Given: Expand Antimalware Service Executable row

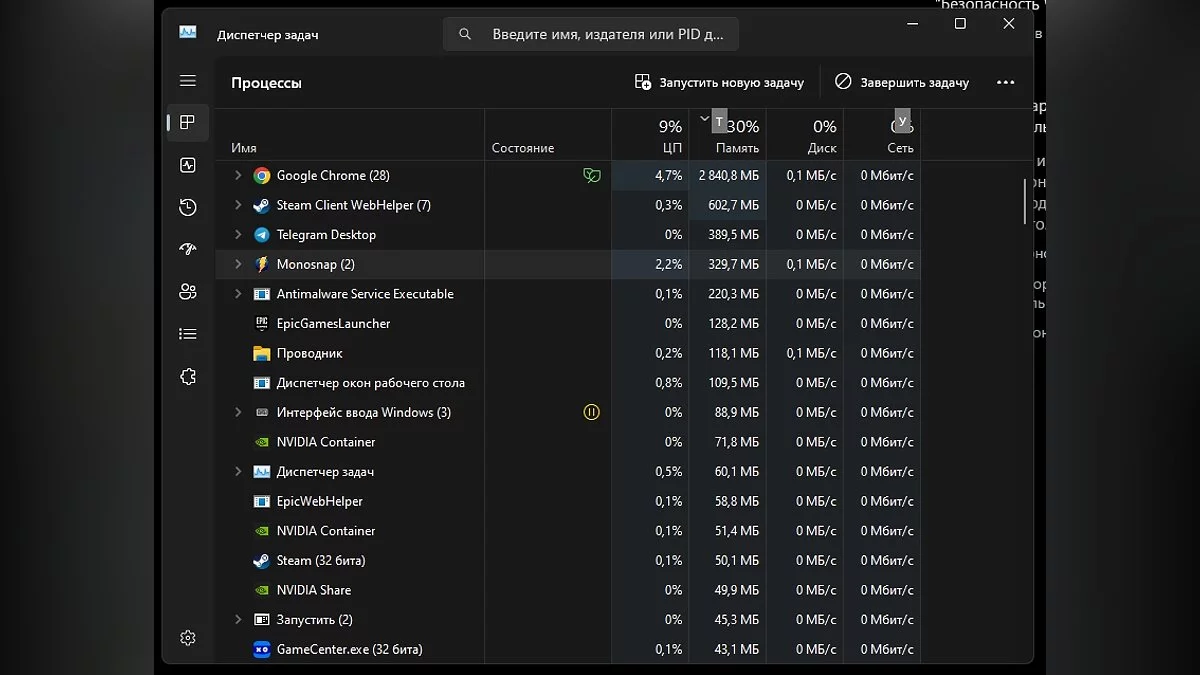Looking at the screenshot, I should 238,294.
